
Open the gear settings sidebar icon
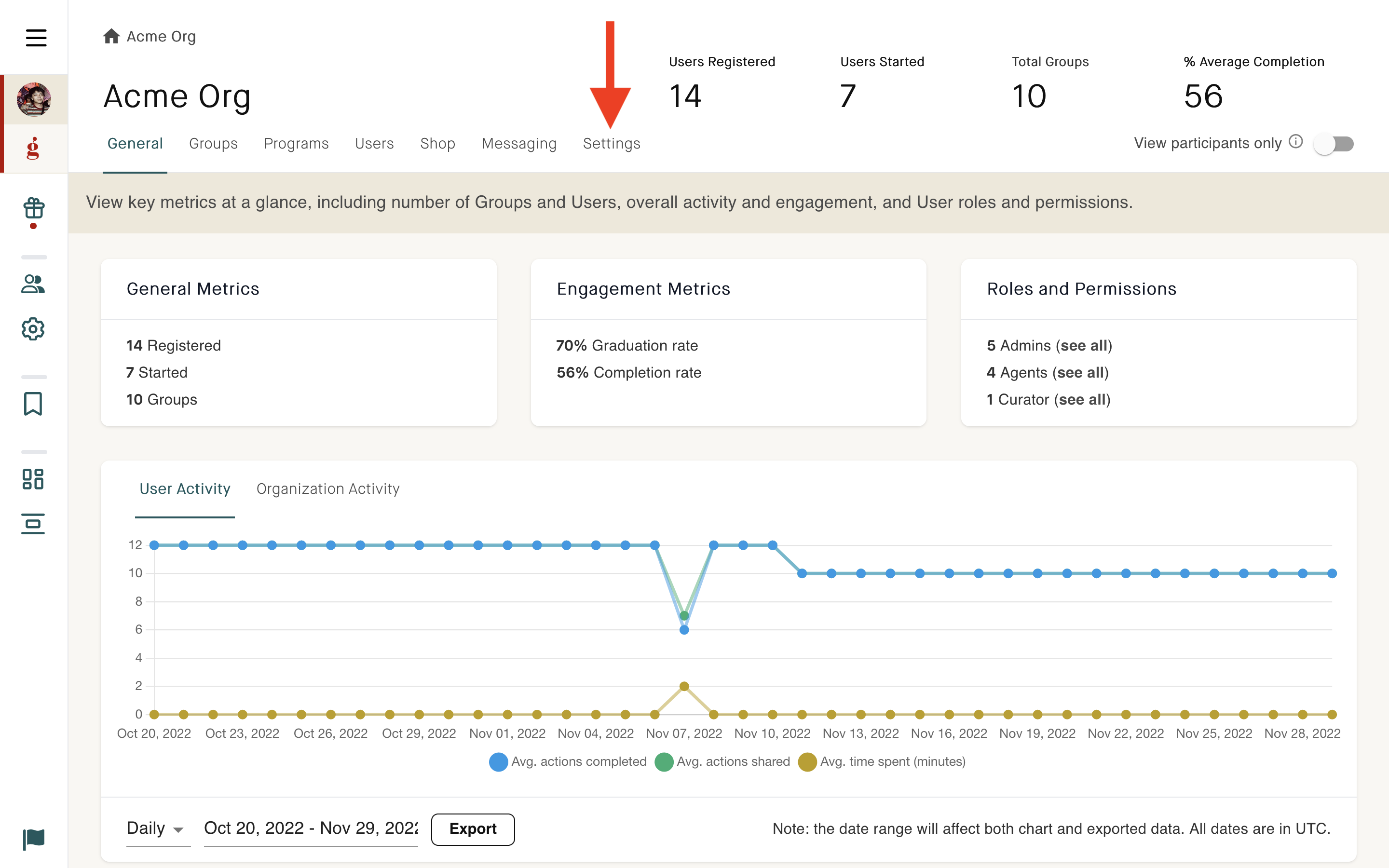coord(33,329)
